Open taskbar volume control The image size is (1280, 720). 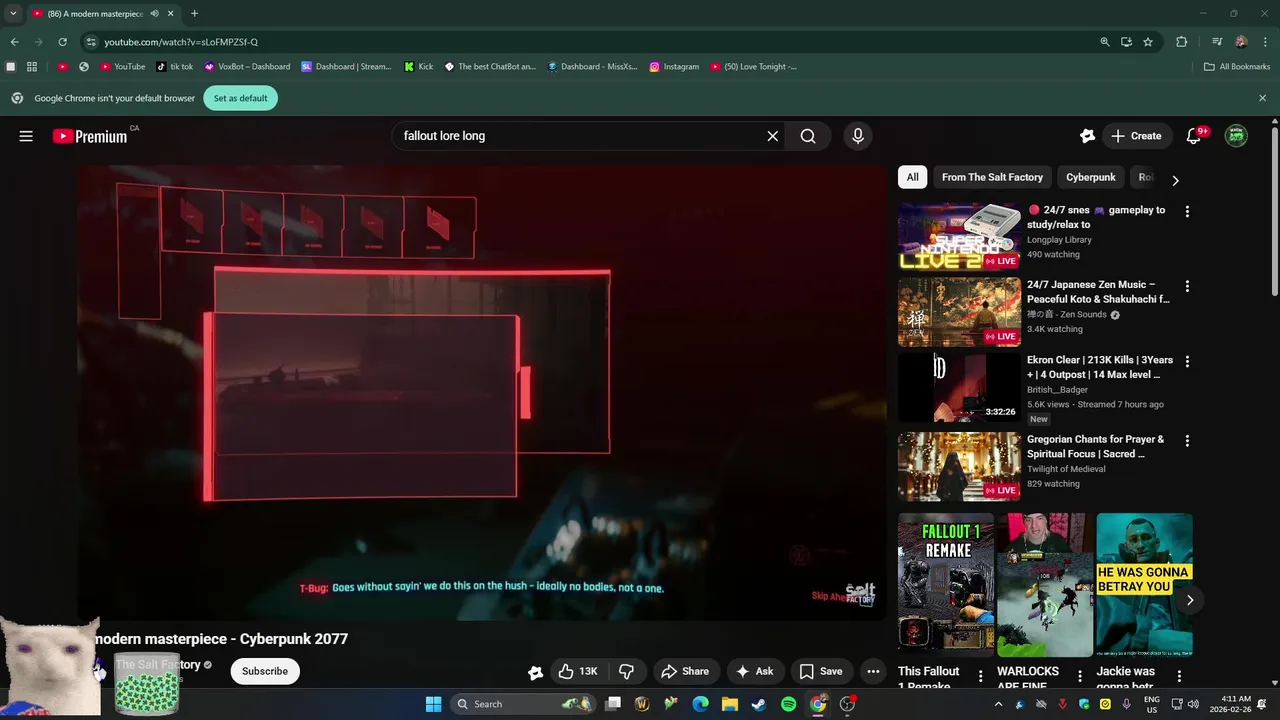click(x=1192, y=704)
